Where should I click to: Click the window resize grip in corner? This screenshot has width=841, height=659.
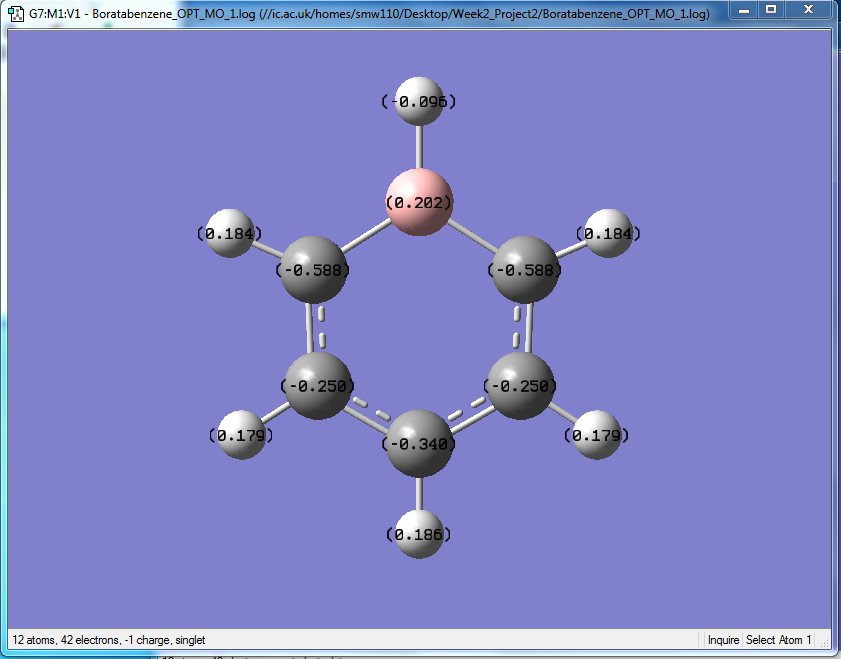pyautogui.click(x=825, y=642)
